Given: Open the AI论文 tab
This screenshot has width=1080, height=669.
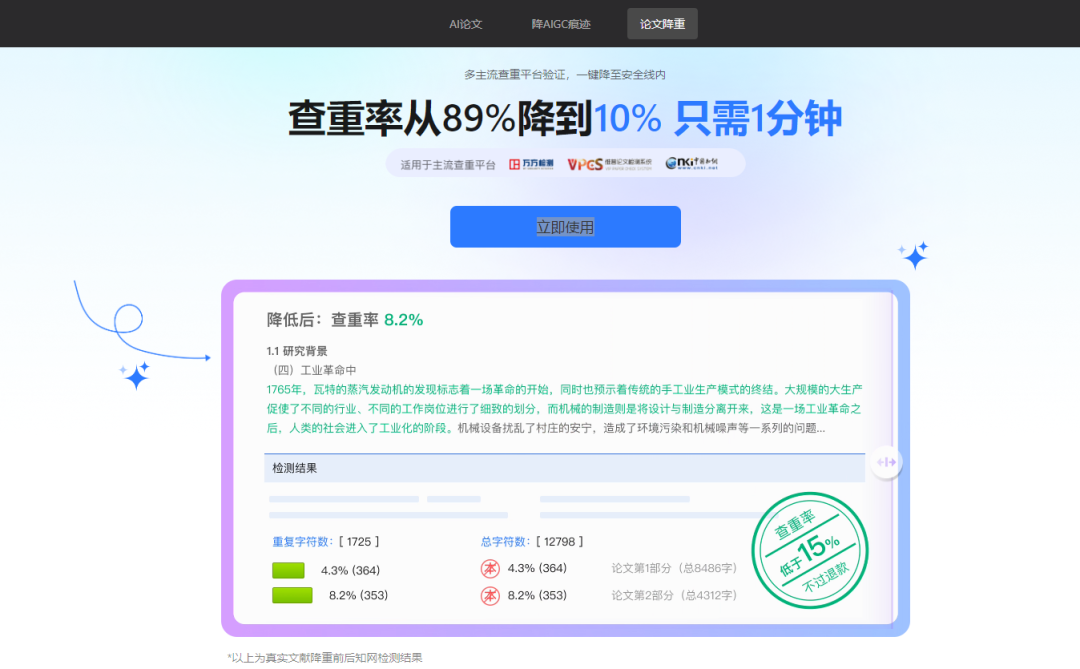Looking at the screenshot, I should coord(466,24).
